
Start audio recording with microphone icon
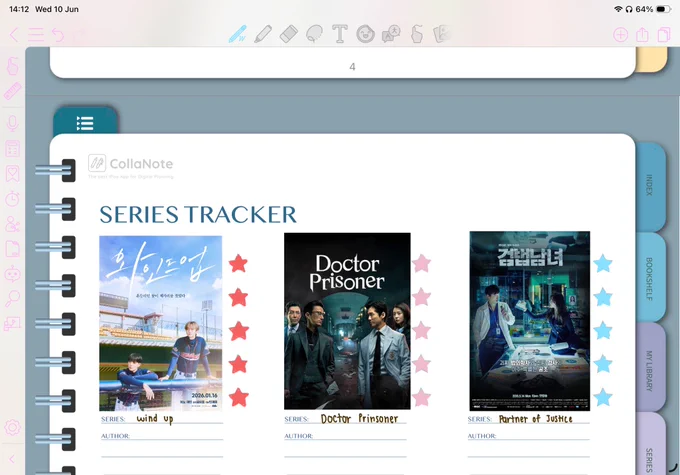pos(13,124)
